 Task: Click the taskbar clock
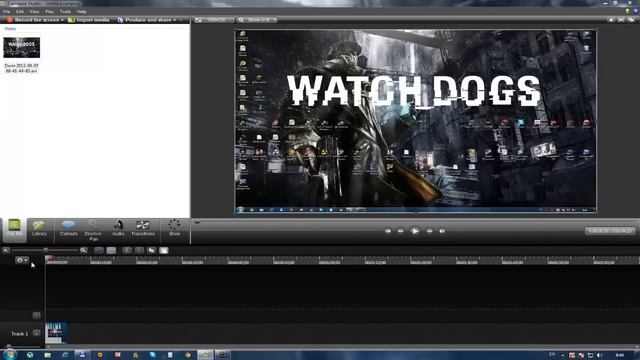tap(620, 356)
